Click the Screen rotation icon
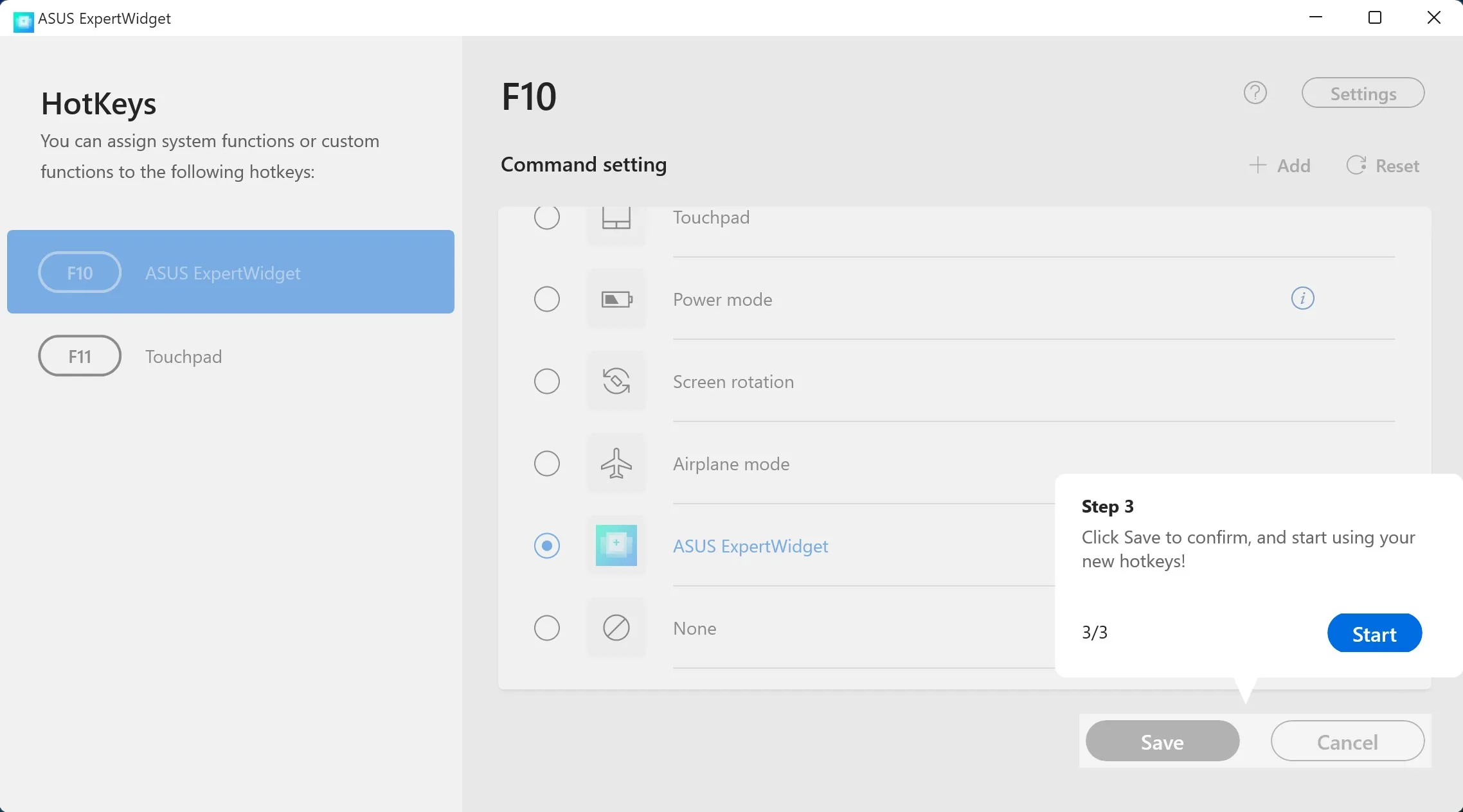 pos(616,382)
